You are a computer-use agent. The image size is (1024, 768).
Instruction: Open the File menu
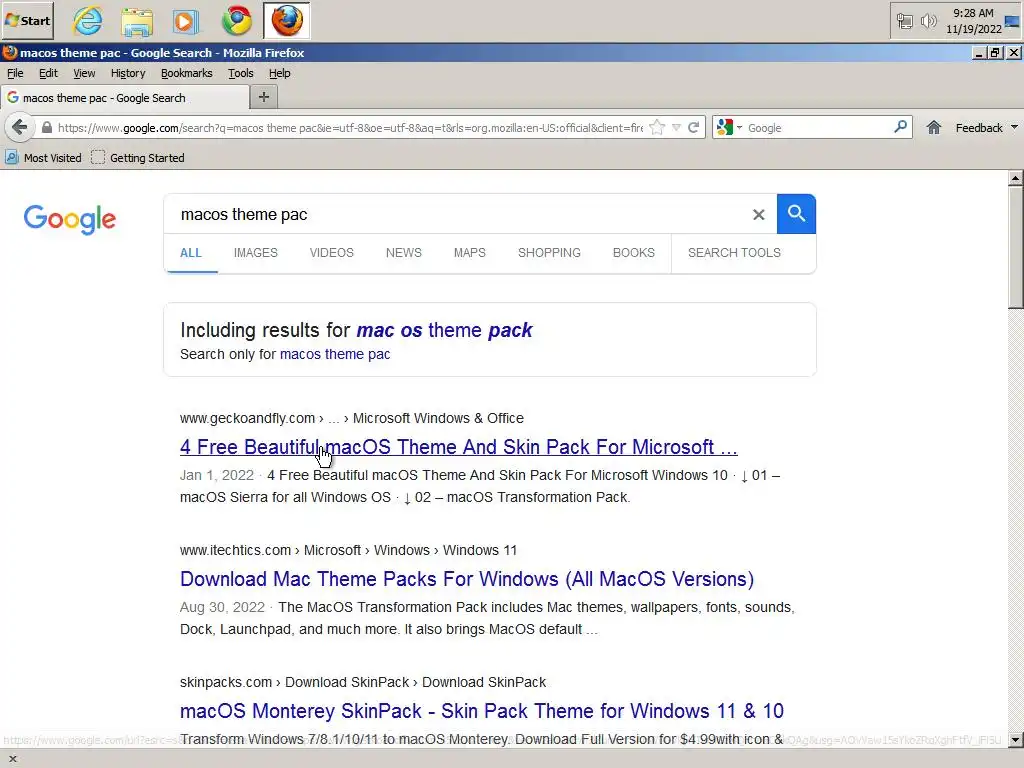click(15, 73)
